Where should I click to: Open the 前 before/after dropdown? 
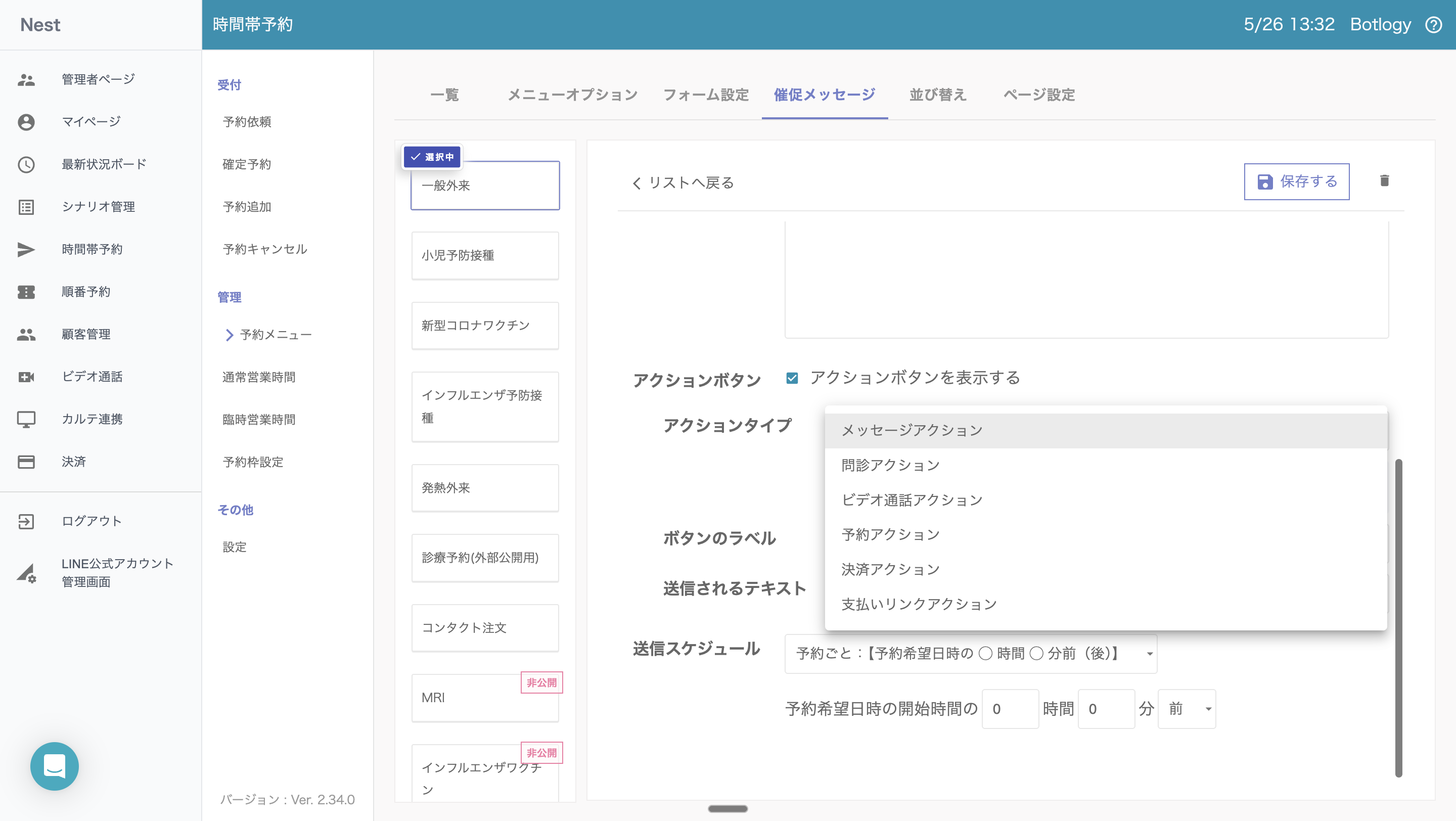coord(1187,709)
